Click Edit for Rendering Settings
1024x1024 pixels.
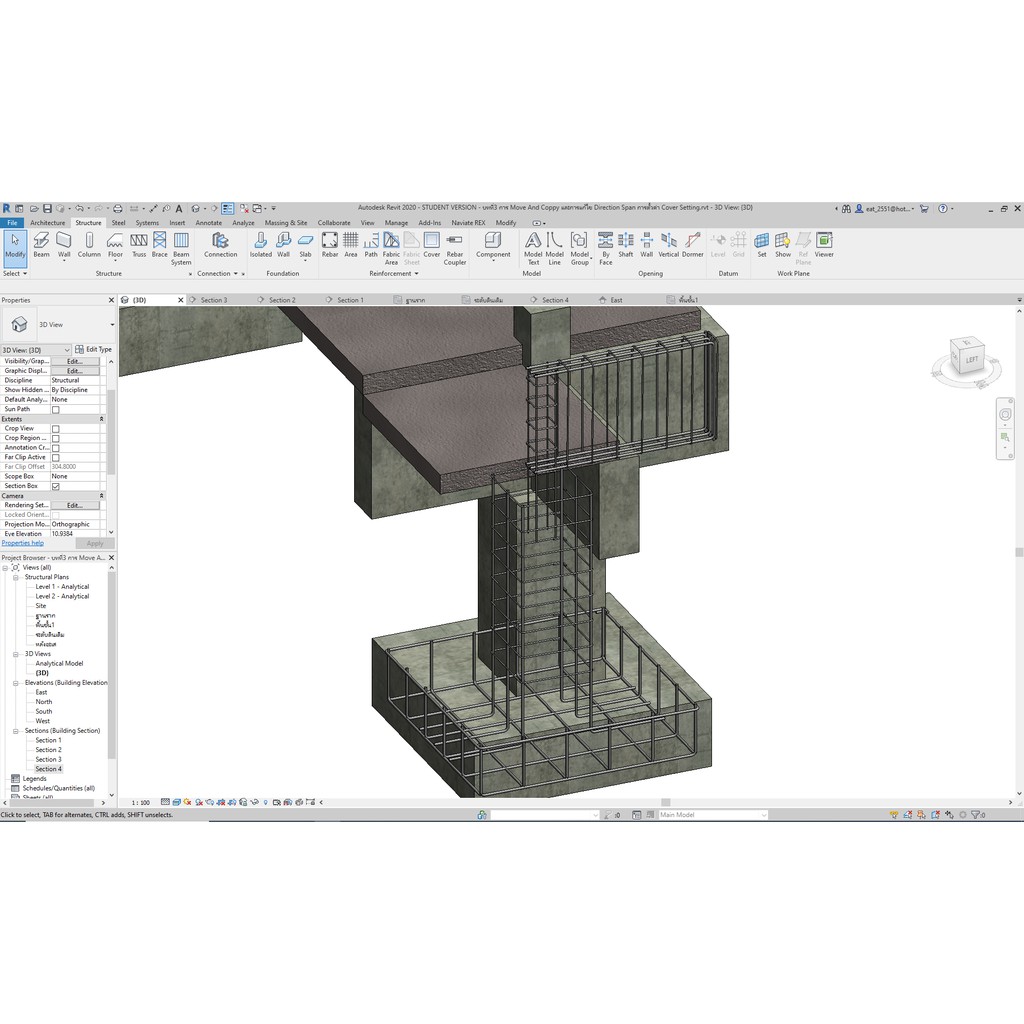pyautogui.click(x=75, y=505)
